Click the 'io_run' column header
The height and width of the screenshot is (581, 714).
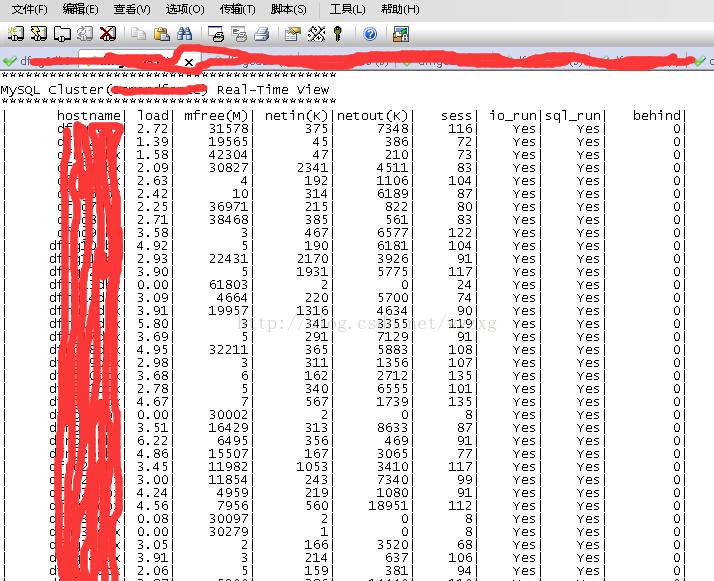[x=513, y=116]
